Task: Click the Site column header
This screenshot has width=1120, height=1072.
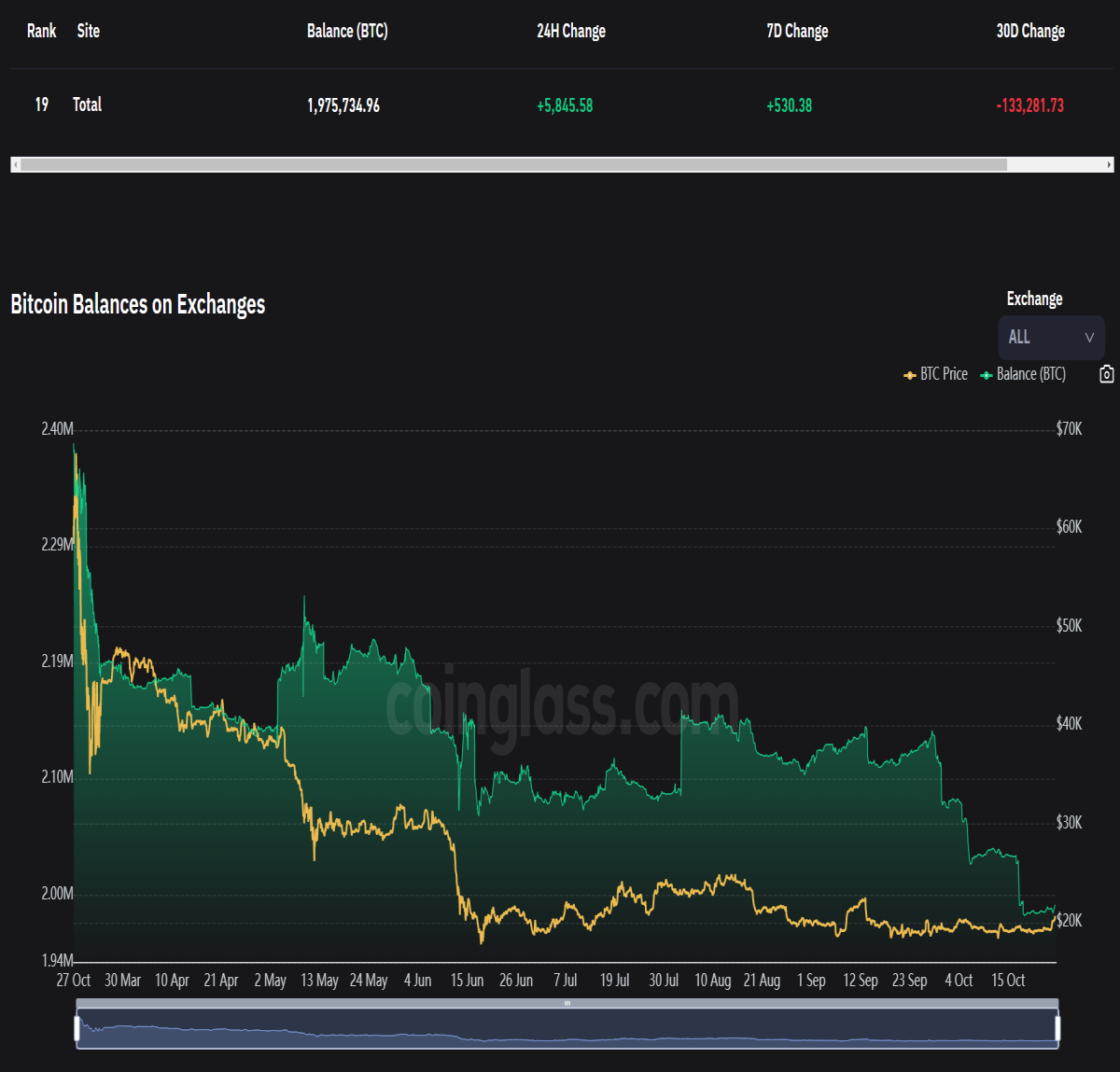Action: click(89, 31)
